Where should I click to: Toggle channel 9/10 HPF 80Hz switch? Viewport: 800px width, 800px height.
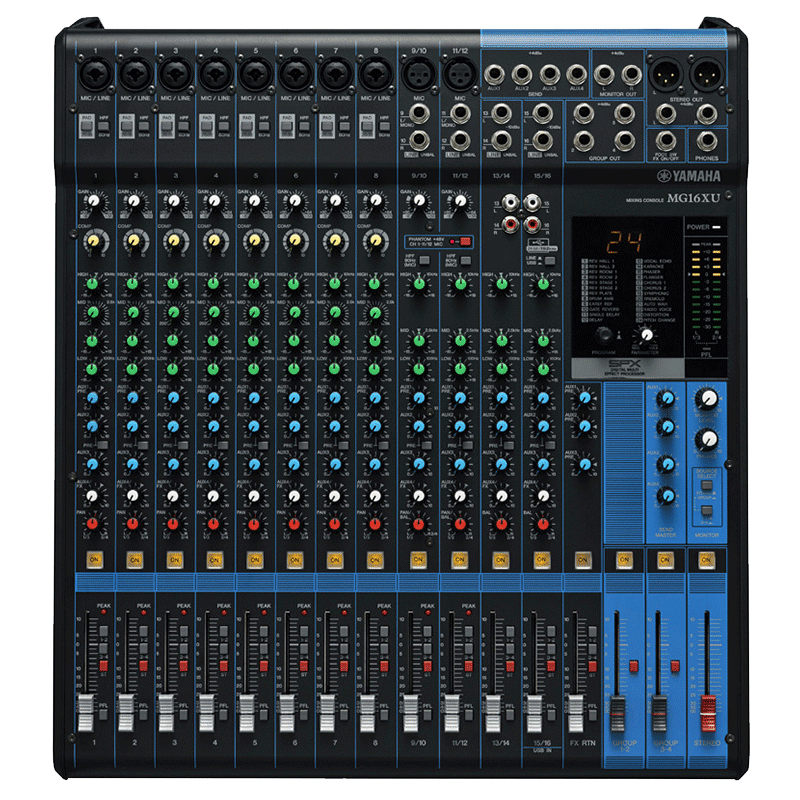coord(424,261)
